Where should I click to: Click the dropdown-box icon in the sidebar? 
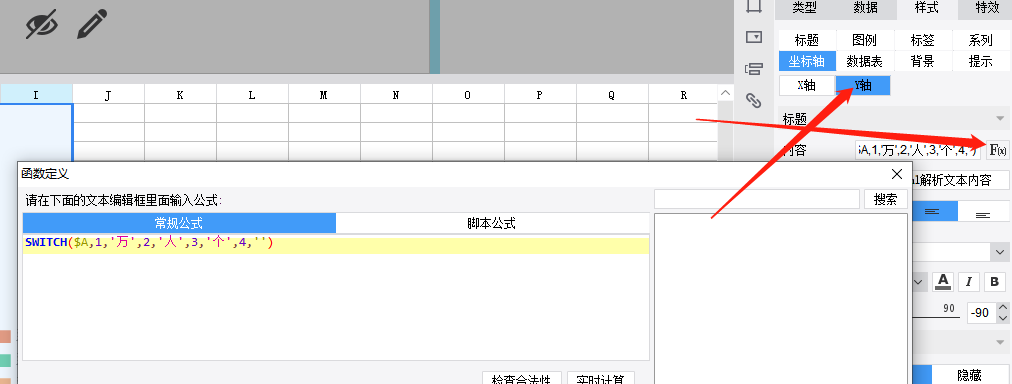pyautogui.click(x=754, y=37)
